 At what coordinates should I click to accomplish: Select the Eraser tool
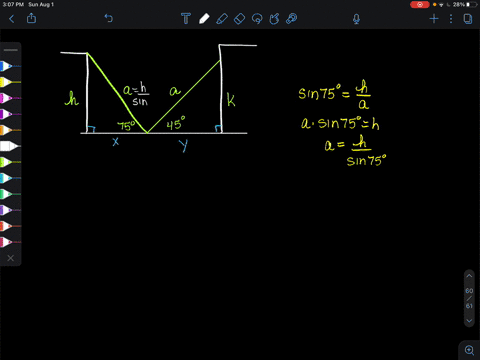(x=239, y=19)
